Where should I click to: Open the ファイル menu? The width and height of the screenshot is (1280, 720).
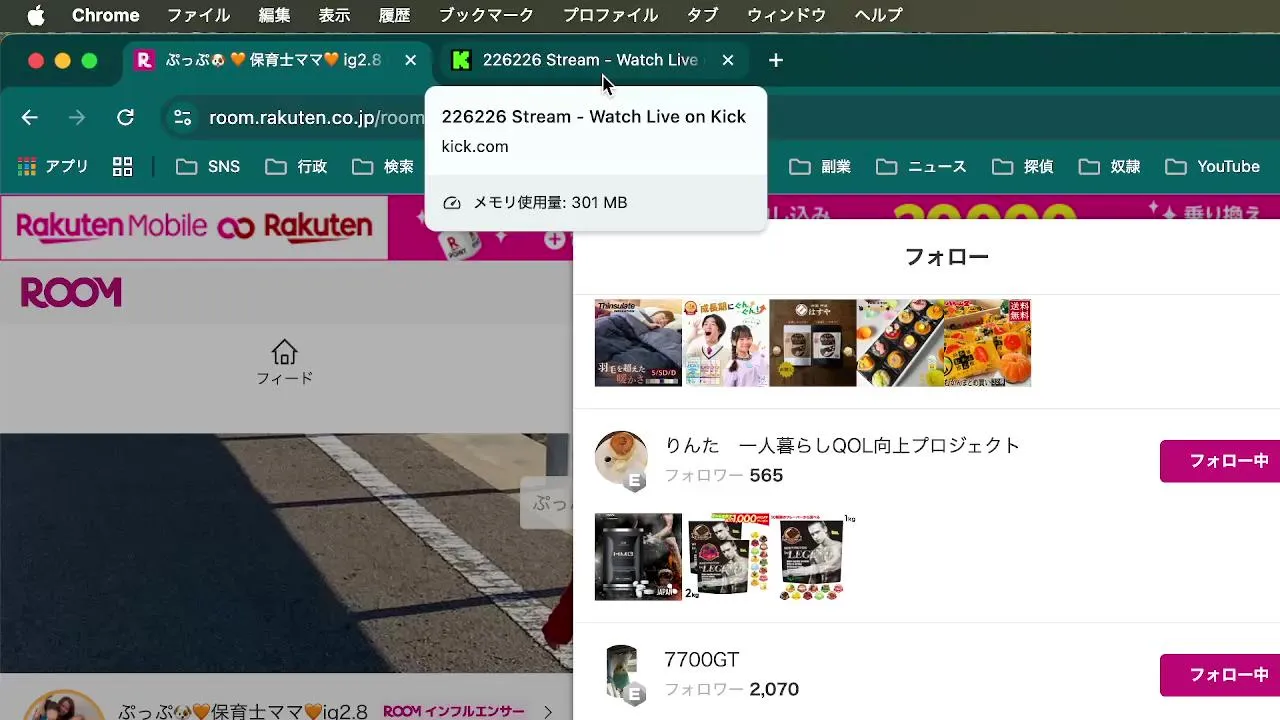[198, 15]
